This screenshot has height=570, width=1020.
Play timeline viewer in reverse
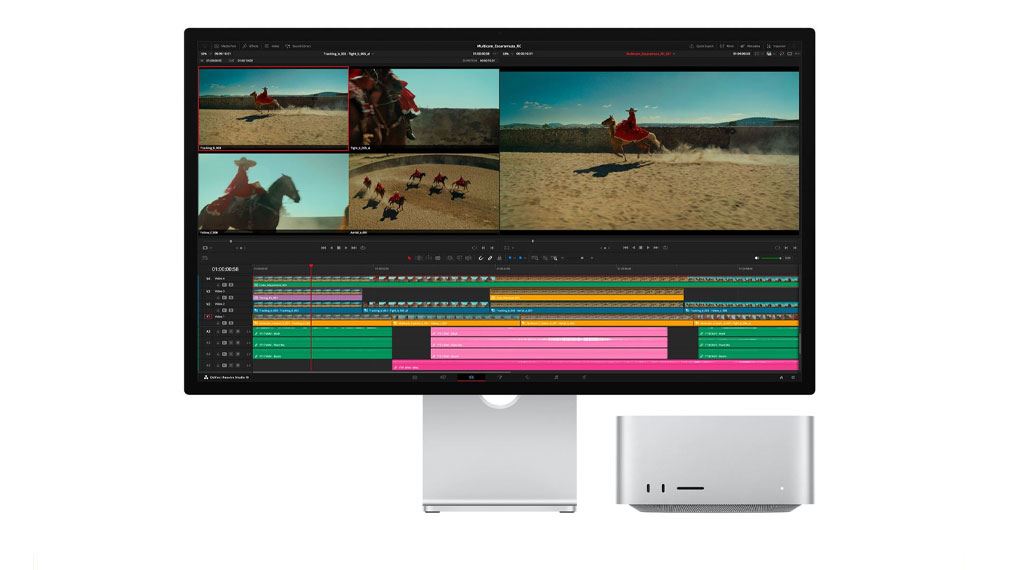(633, 248)
